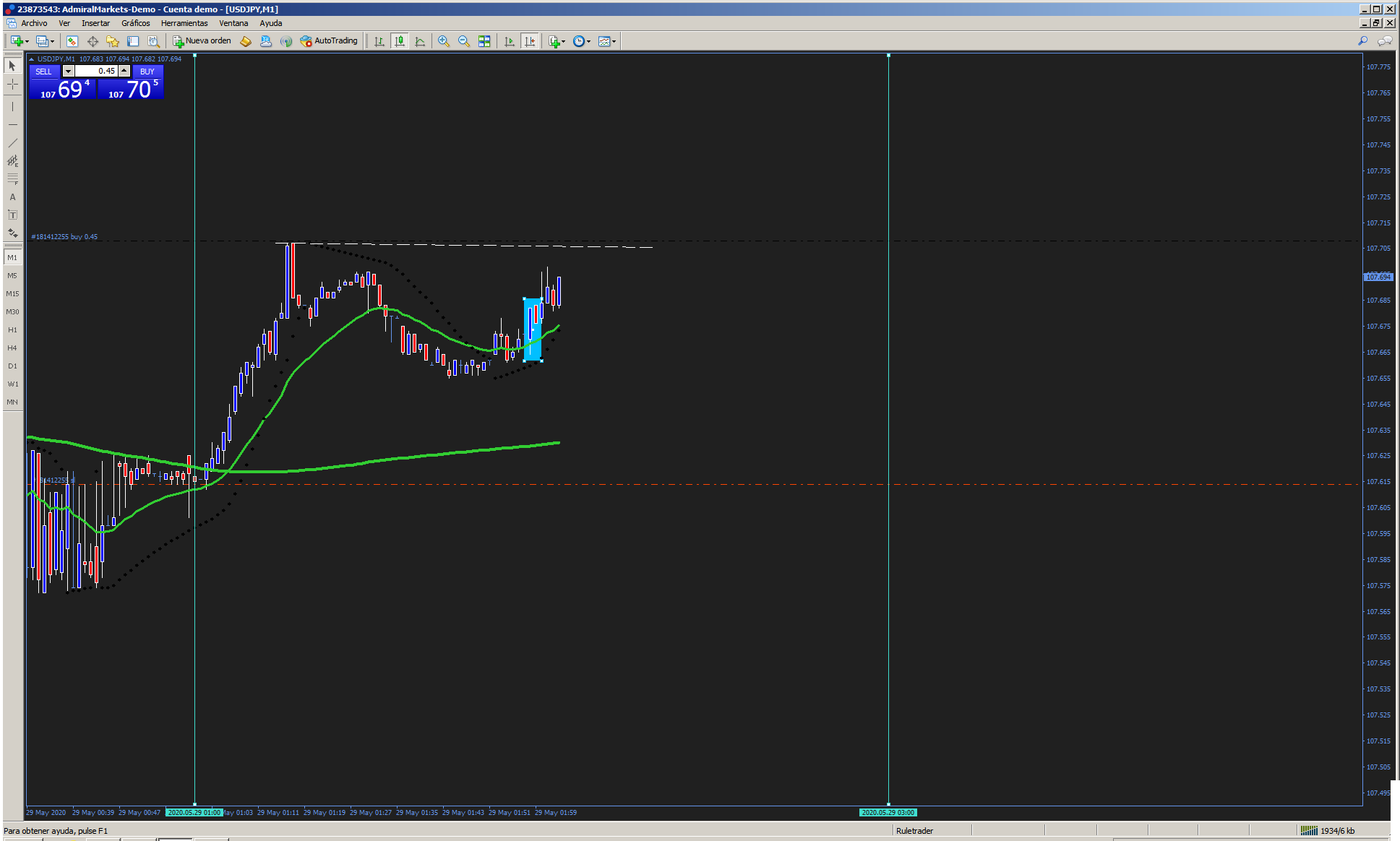Expand the periodicity clock dropdown

point(588,41)
